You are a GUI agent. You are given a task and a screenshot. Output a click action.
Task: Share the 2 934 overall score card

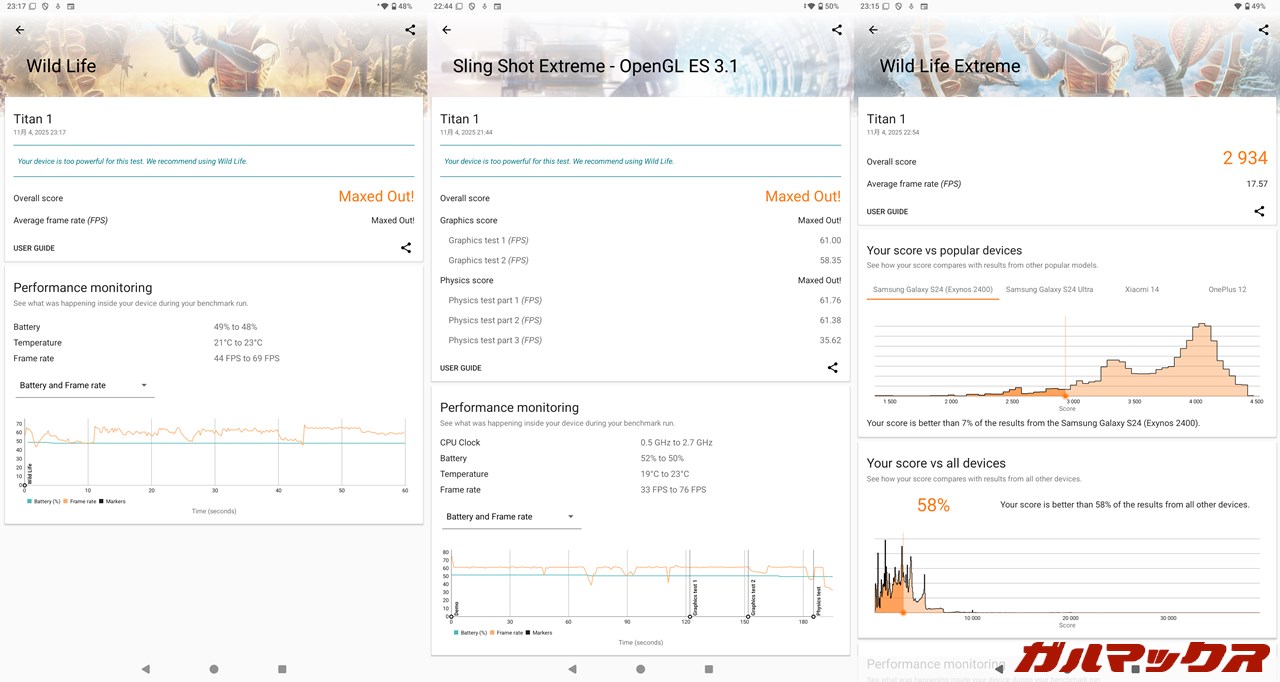pyautogui.click(x=1259, y=211)
